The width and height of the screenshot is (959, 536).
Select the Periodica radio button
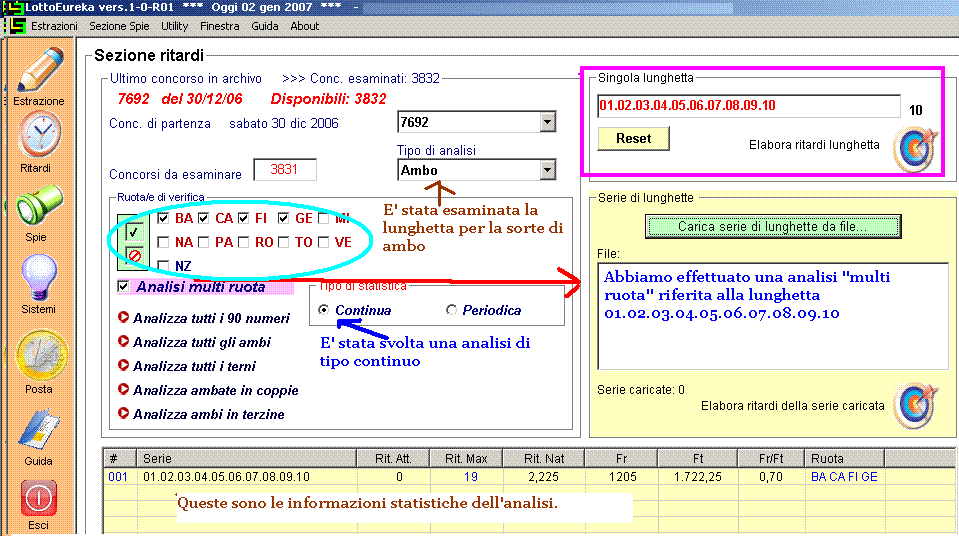451,310
